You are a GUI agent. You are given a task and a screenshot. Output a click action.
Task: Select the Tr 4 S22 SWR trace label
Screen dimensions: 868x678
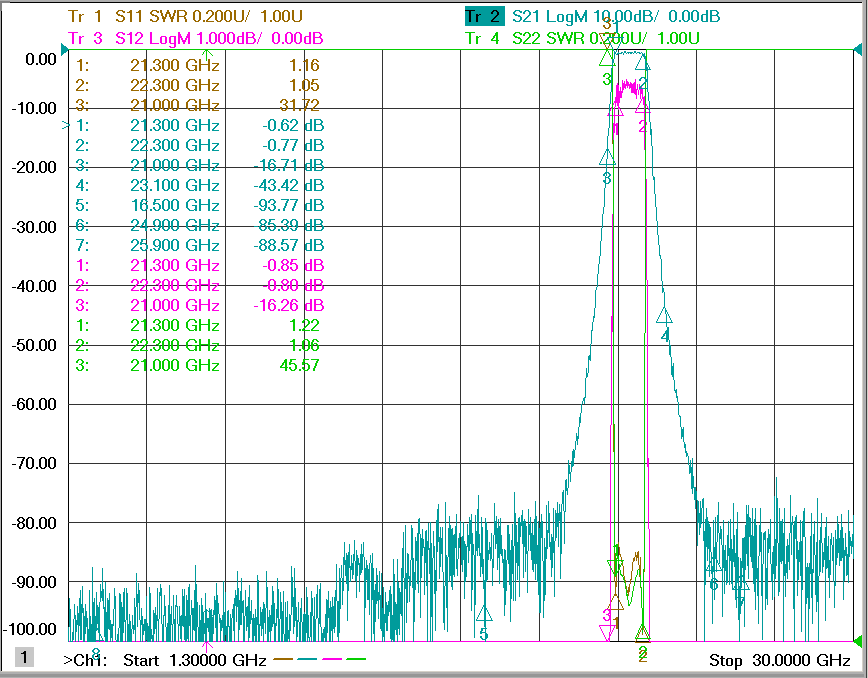click(582, 38)
